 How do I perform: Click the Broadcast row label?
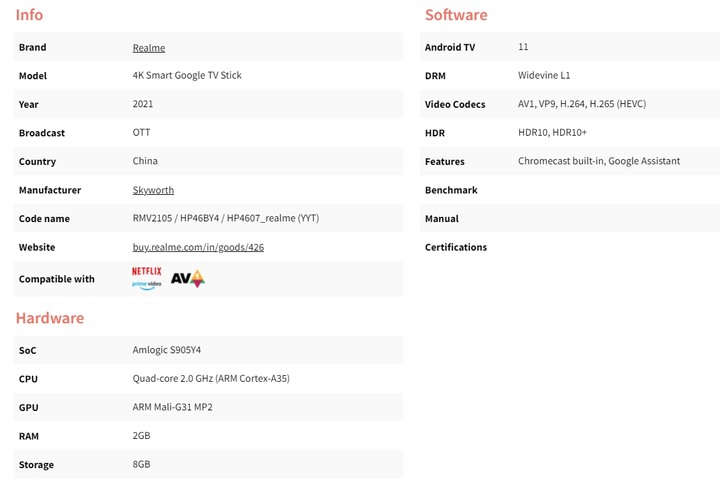point(42,133)
